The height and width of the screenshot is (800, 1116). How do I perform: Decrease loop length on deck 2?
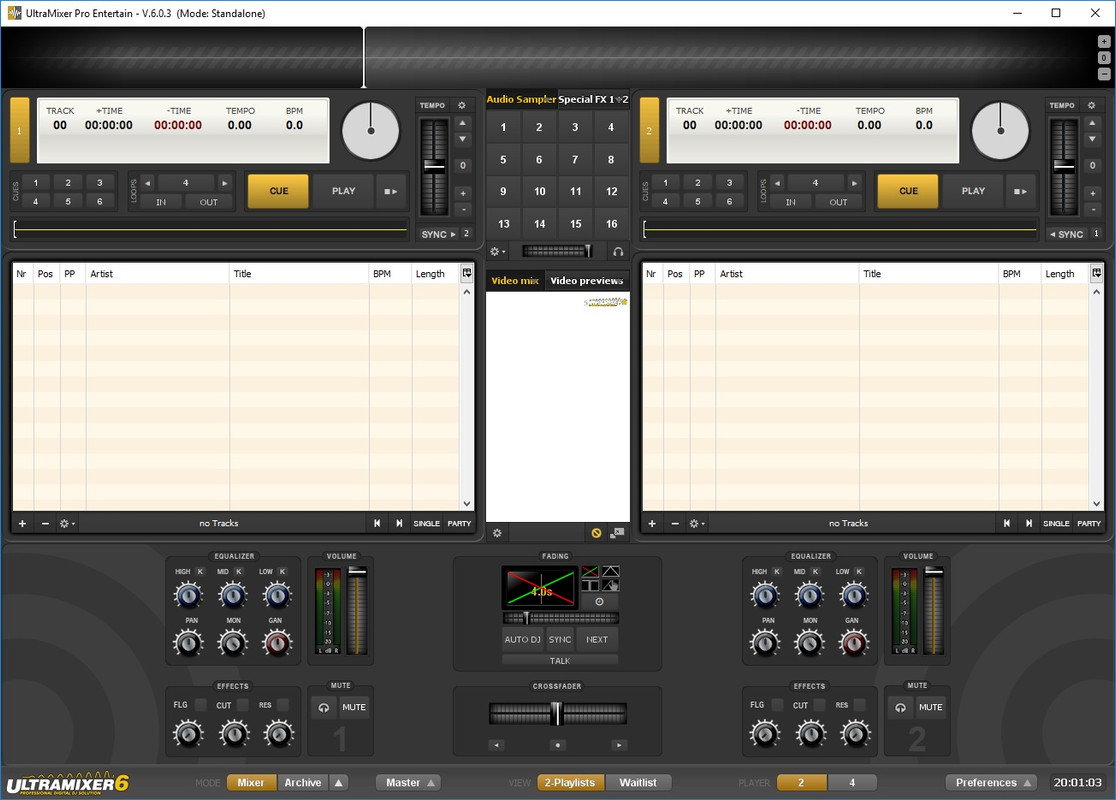point(777,183)
